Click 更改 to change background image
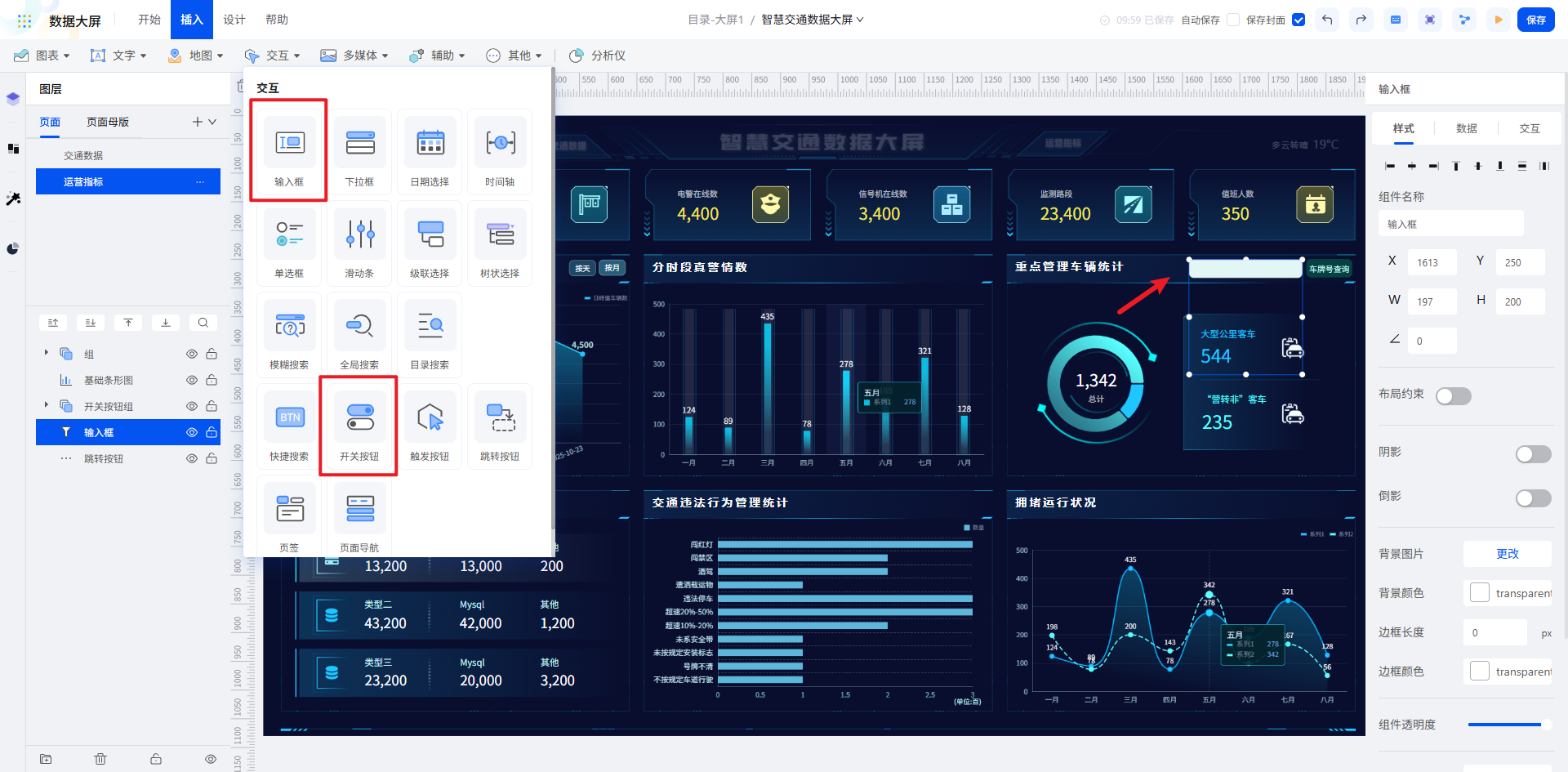Screen dimensions: 1568x772 [1507, 554]
